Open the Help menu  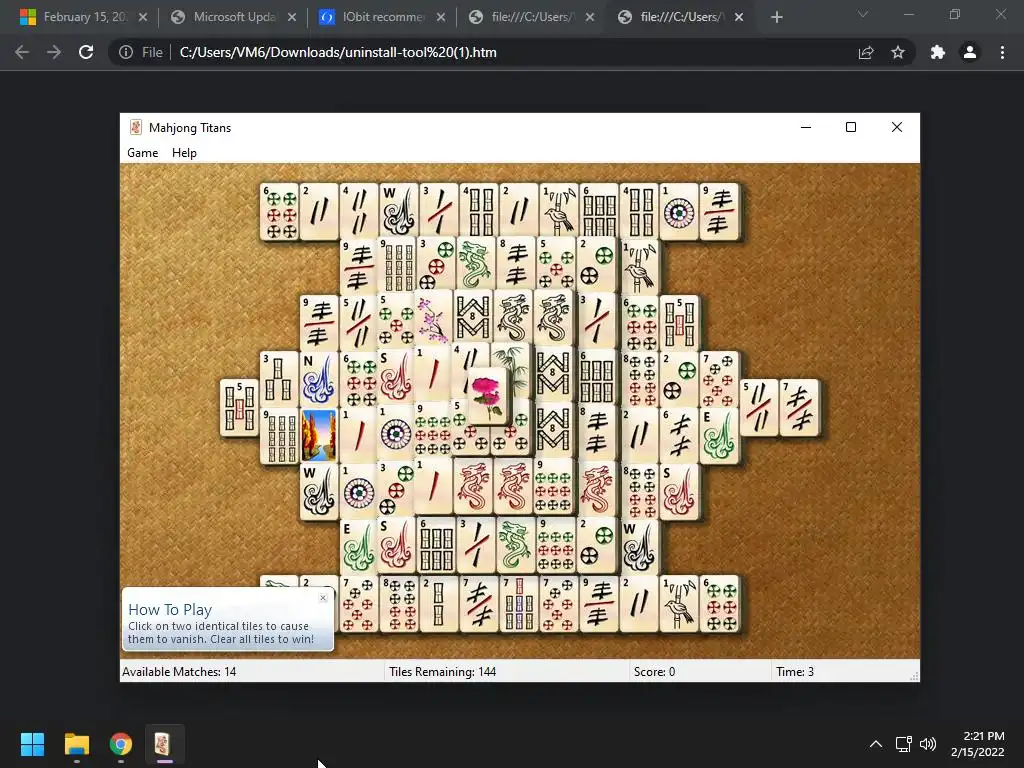click(x=184, y=153)
